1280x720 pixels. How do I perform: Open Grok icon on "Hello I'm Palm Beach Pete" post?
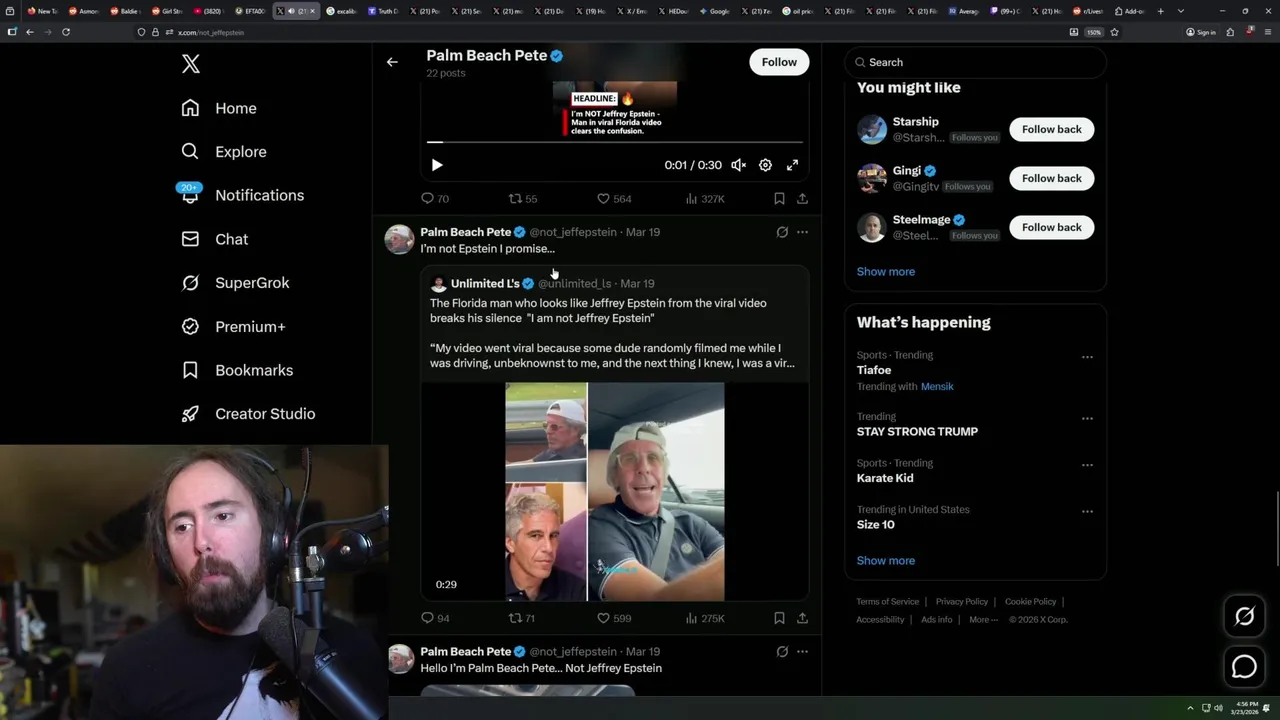(782, 652)
